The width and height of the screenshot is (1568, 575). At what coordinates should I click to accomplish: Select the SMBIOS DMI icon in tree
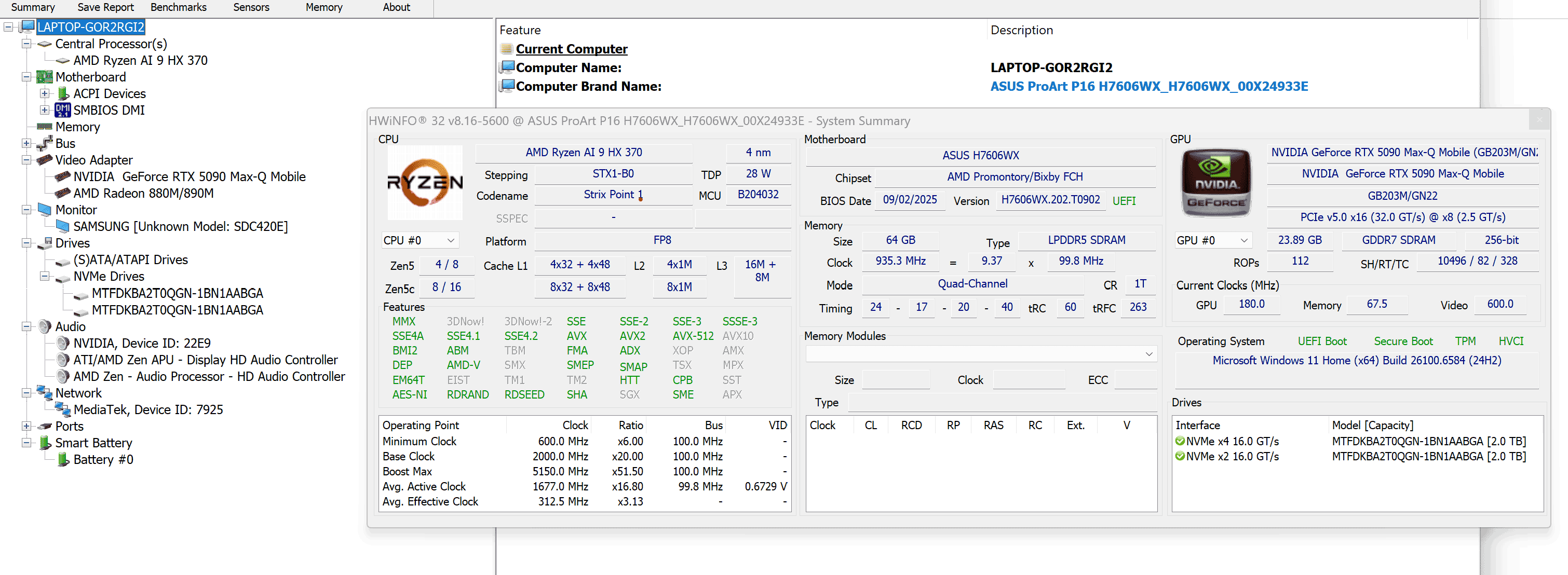62,110
